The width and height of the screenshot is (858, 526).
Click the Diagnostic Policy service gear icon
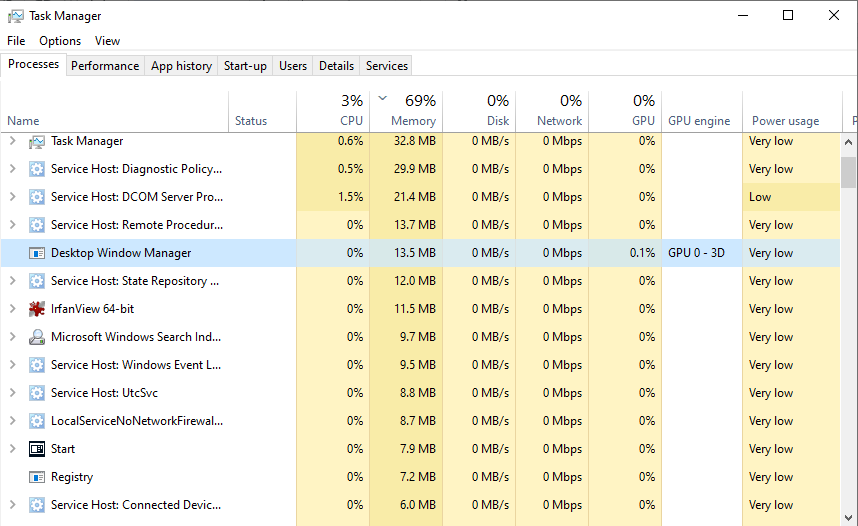[x=37, y=169]
